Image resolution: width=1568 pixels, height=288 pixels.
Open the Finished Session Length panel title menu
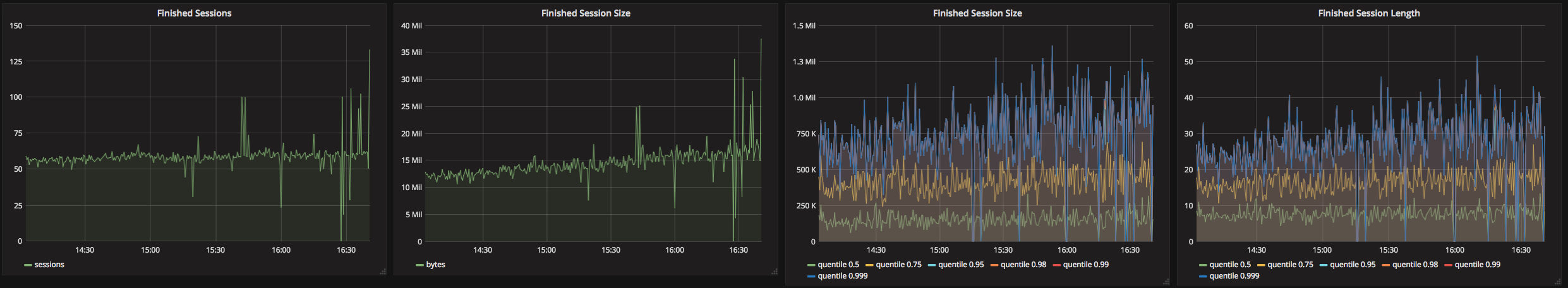1368,13
